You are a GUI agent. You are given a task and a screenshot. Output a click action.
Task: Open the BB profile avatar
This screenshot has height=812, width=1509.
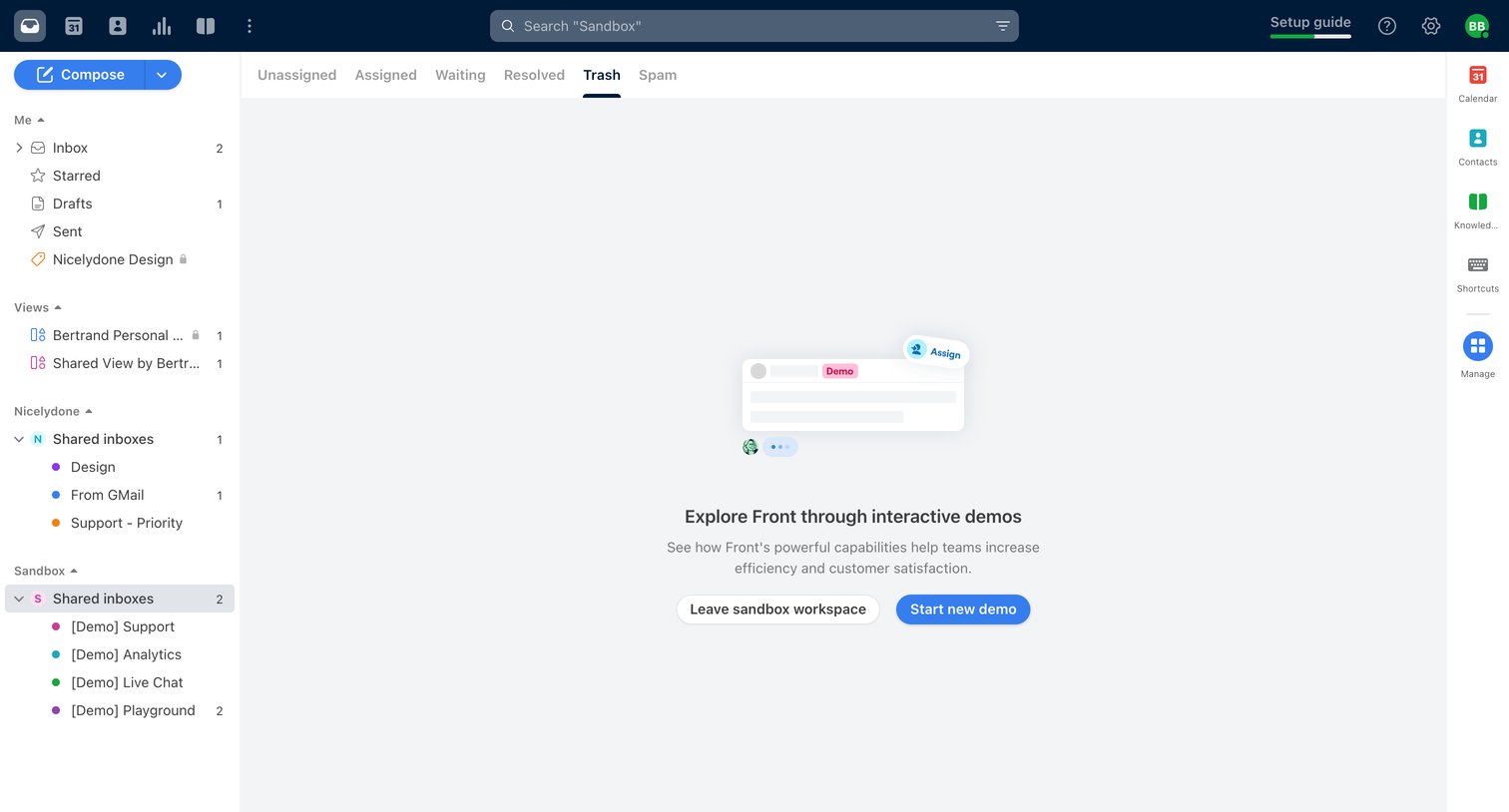click(1477, 26)
